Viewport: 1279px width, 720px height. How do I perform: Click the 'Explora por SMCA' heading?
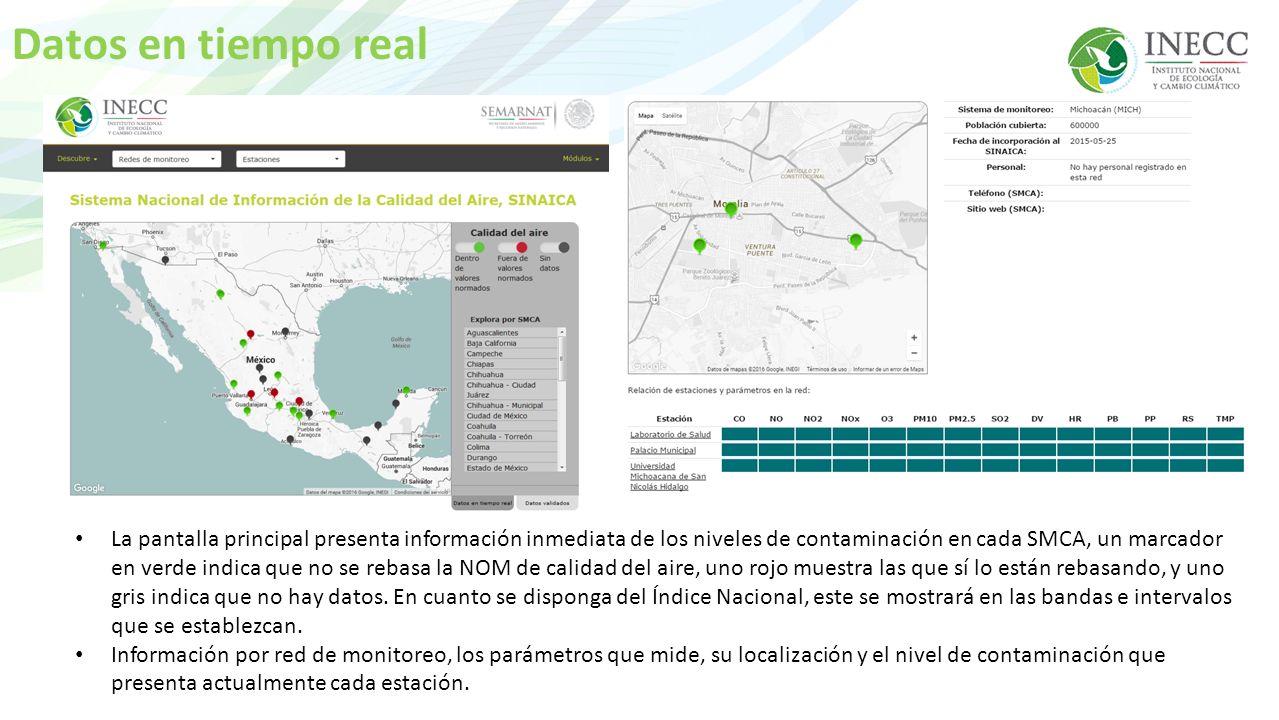tap(505, 319)
